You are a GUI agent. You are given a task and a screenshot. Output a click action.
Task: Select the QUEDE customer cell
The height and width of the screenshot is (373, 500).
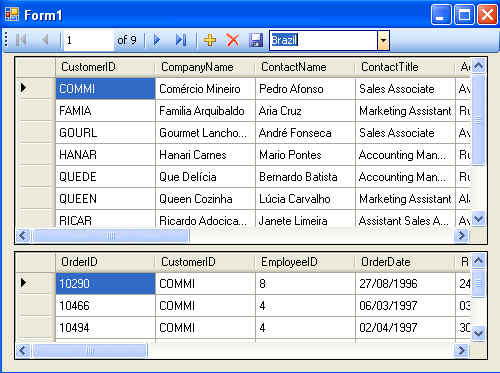[x=105, y=177]
